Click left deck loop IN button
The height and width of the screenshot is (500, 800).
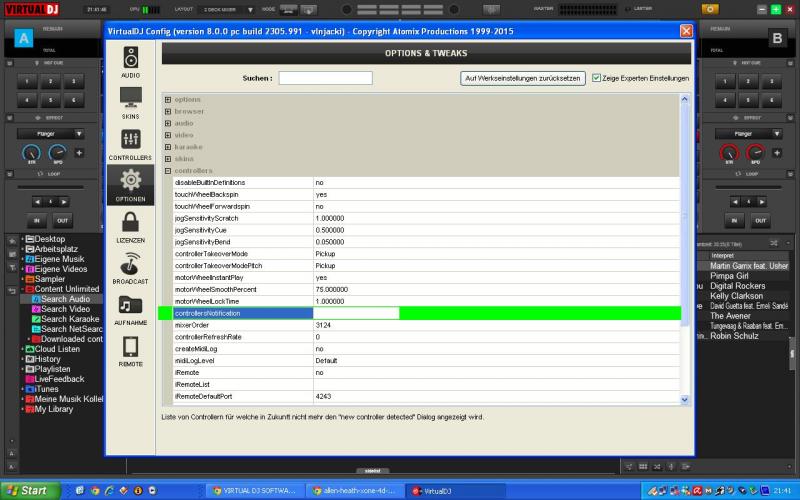tap(36, 220)
